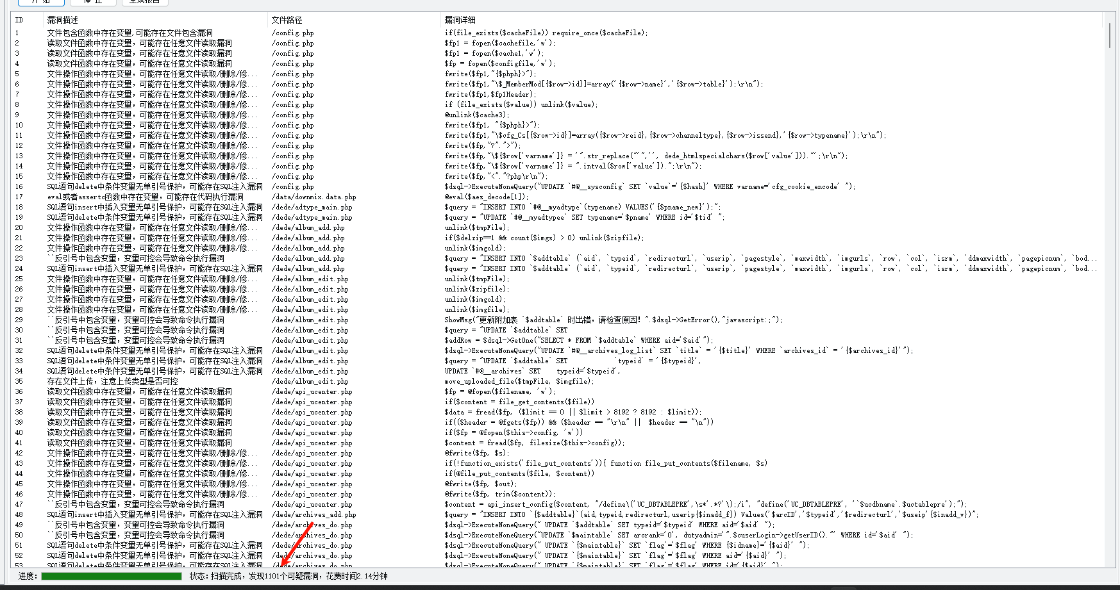Select the /dede/api_ucenter.php path in row 36

tap(311, 391)
